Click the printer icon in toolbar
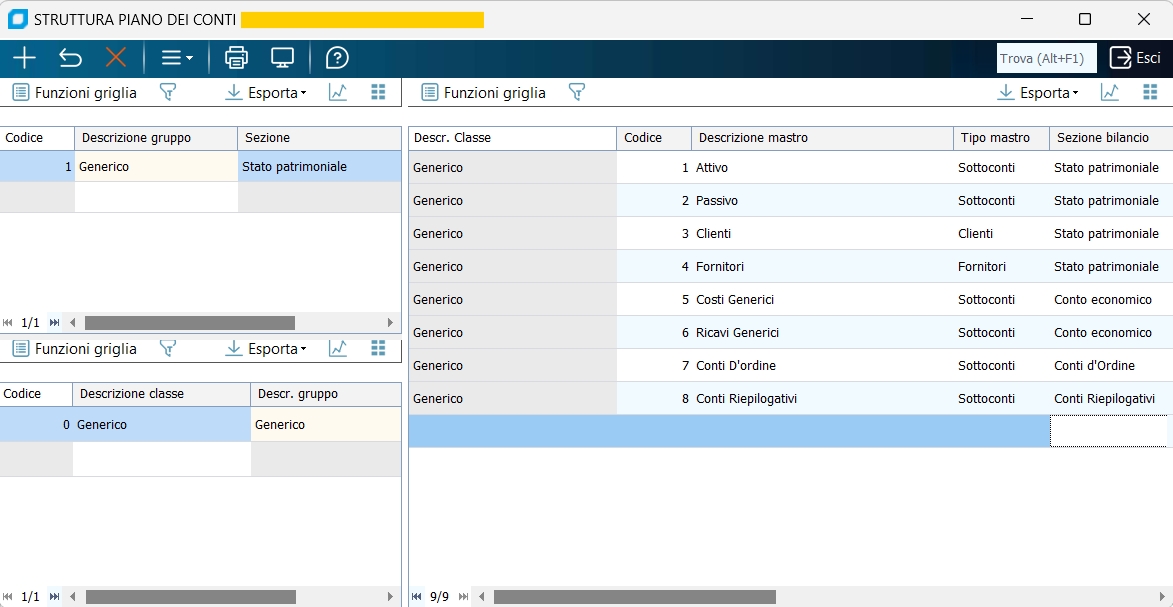Viewport: 1173px width, 607px height. pyautogui.click(x=236, y=58)
